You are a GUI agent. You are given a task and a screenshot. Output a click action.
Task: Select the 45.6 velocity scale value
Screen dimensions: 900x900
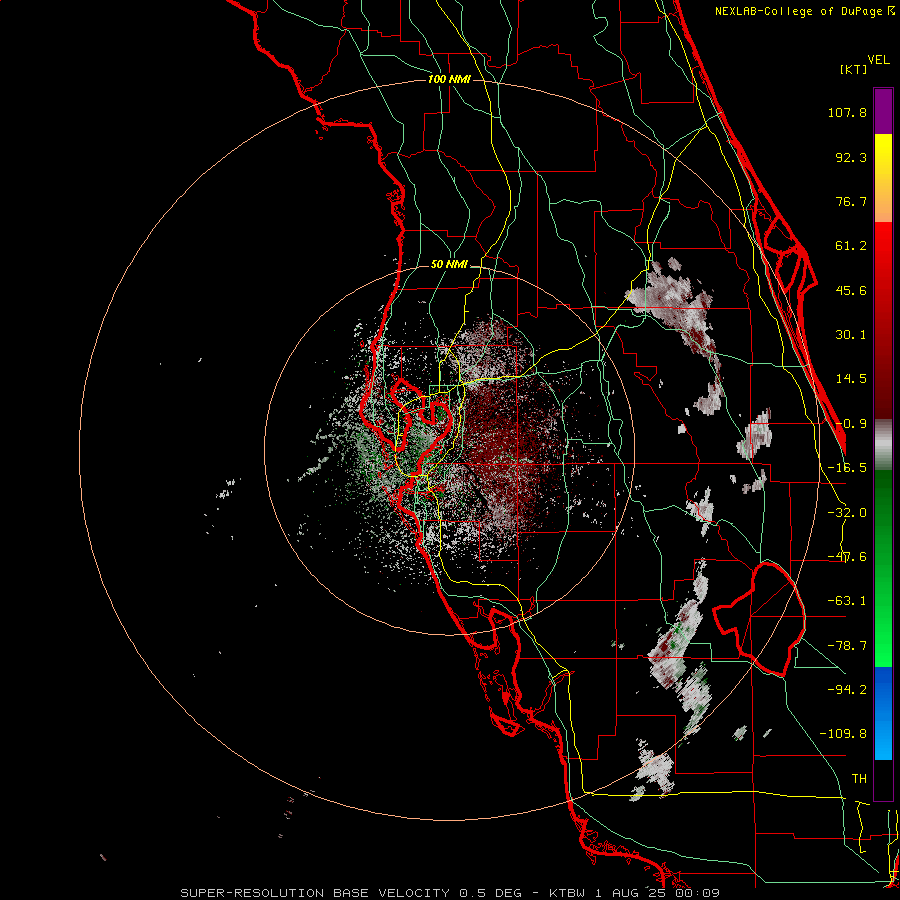(851, 290)
